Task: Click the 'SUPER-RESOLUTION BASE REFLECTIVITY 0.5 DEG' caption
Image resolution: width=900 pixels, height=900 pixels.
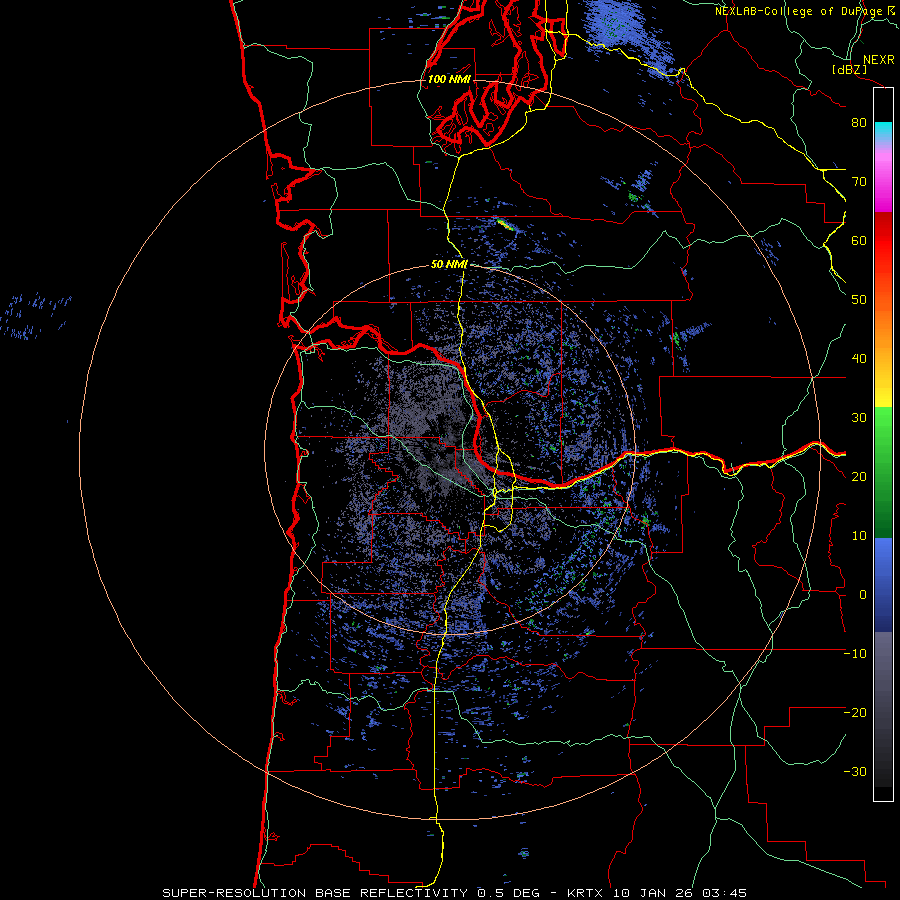Action: pyautogui.click(x=351, y=893)
